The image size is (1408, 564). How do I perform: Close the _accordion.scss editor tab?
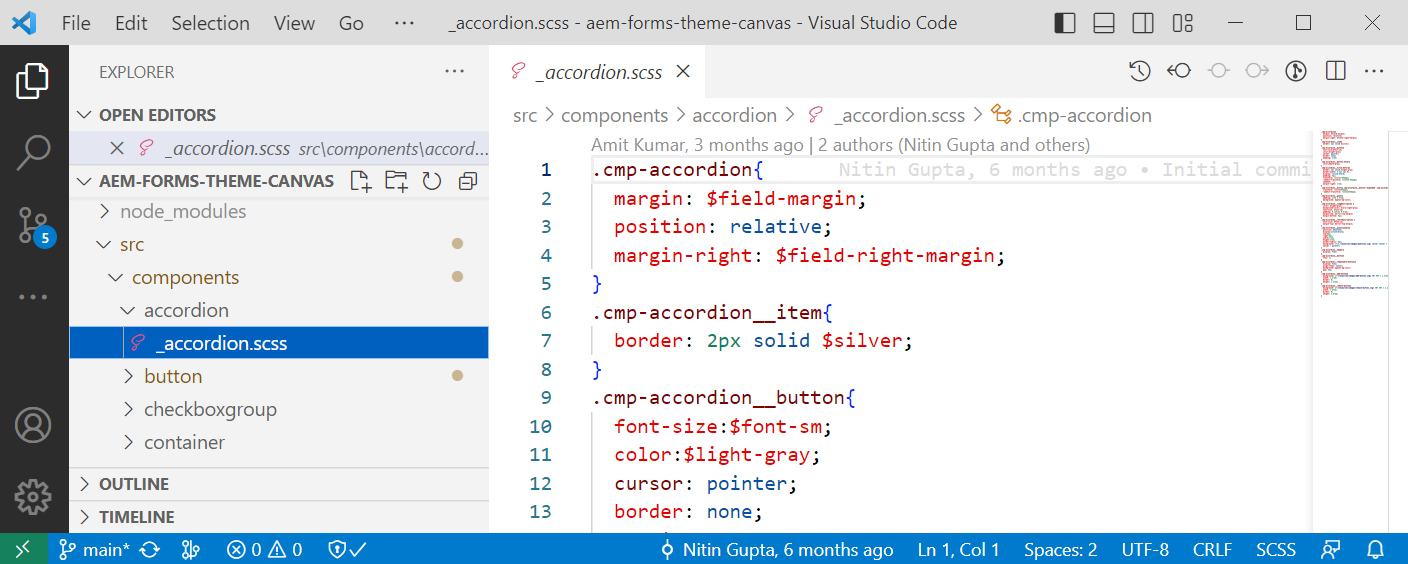click(683, 72)
